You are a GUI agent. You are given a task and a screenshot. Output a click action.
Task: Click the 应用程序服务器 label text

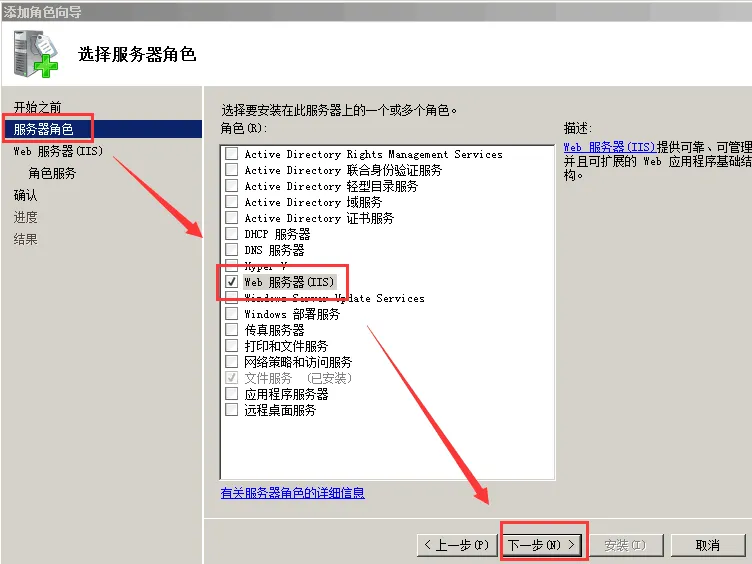286,394
